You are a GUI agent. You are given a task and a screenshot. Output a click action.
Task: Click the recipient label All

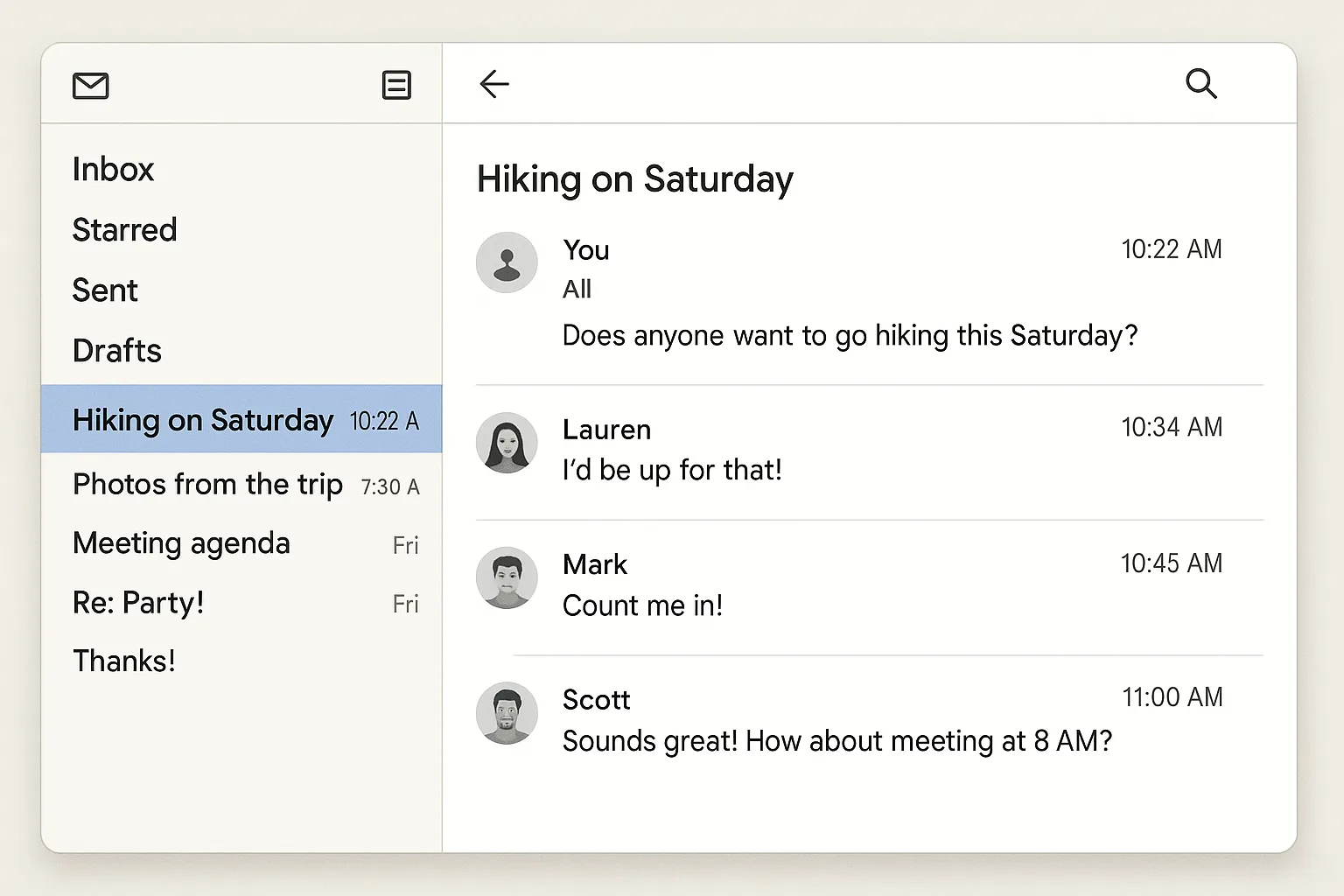click(x=577, y=289)
